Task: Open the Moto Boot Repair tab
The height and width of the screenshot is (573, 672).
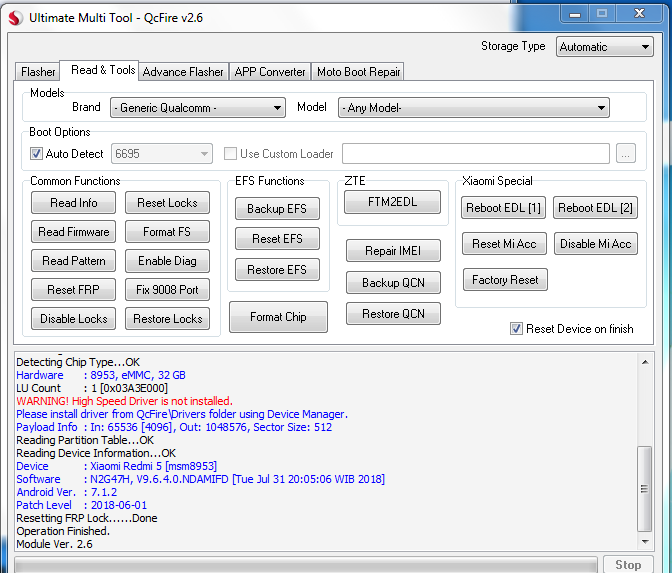Action: 358,72
